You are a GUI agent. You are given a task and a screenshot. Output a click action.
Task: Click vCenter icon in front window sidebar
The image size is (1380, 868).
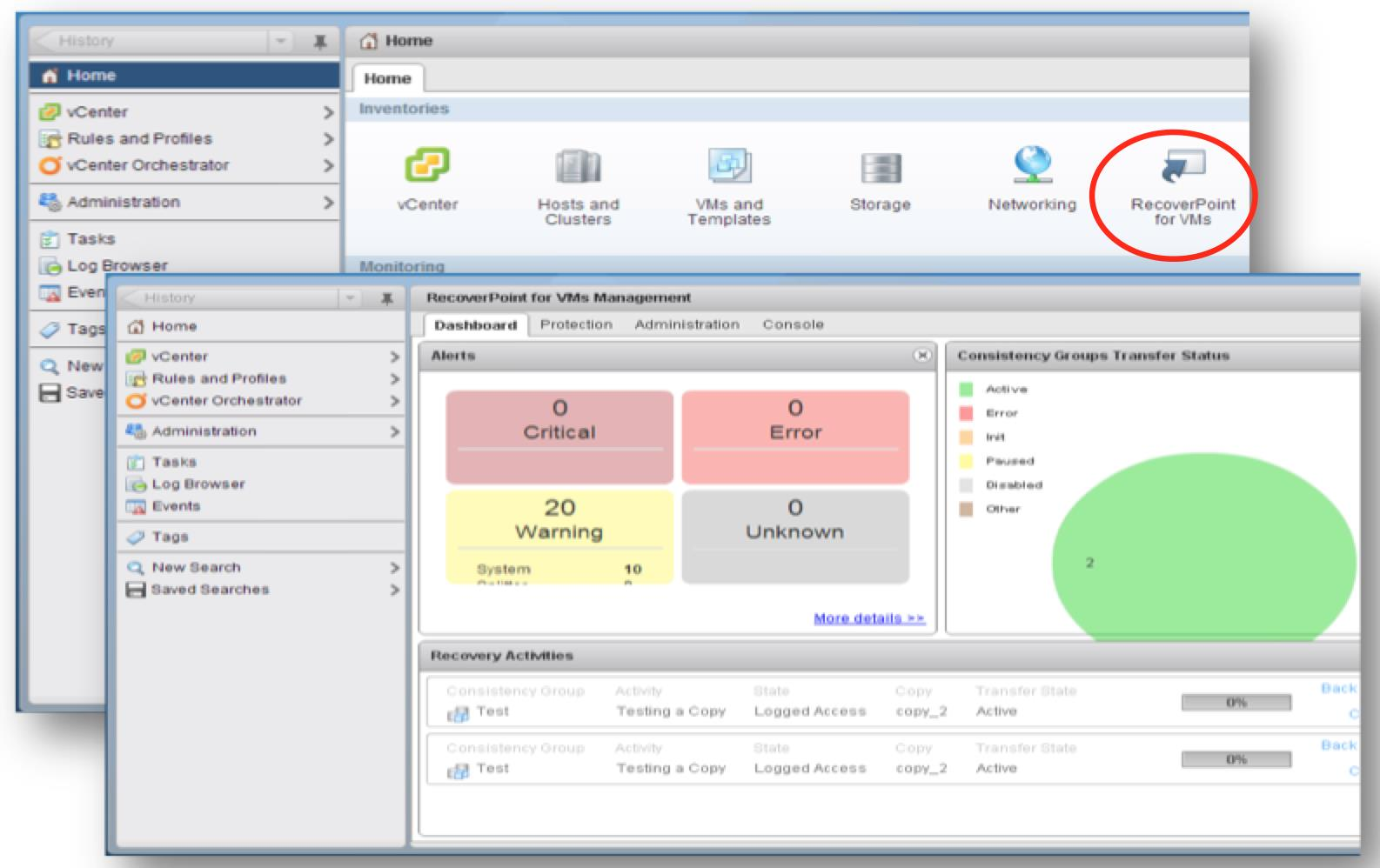pyautogui.click(x=135, y=357)
